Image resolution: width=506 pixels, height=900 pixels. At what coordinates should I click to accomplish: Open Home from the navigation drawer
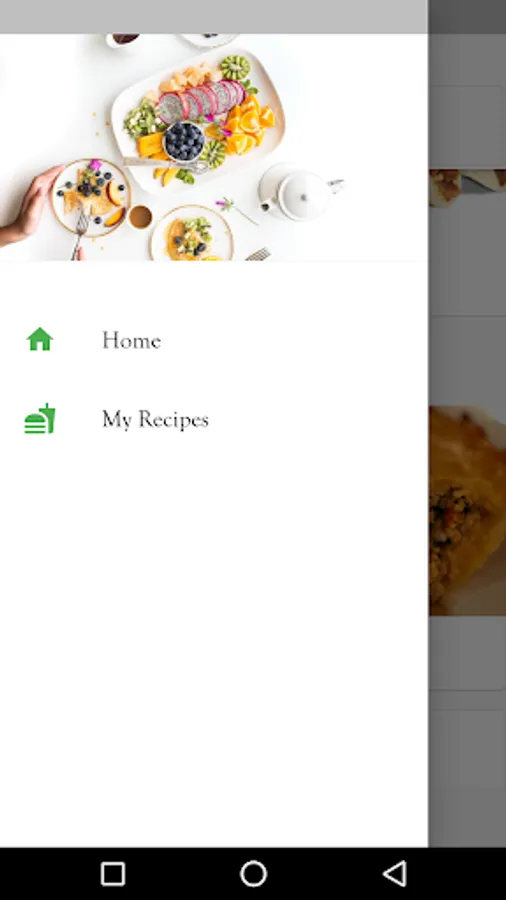214,340
